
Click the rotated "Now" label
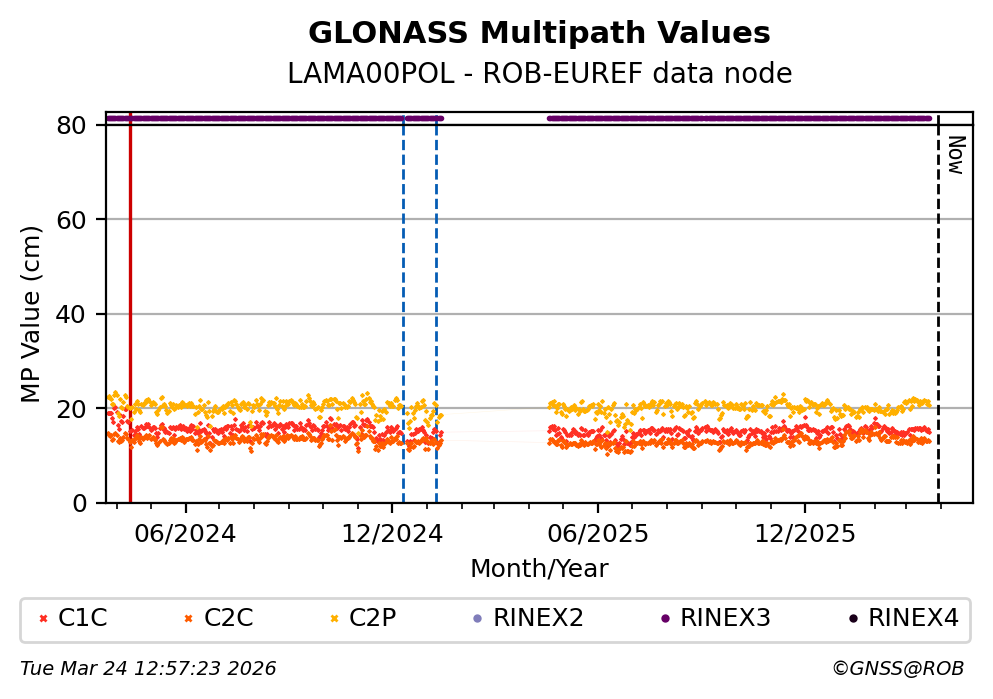click(955, 155)
